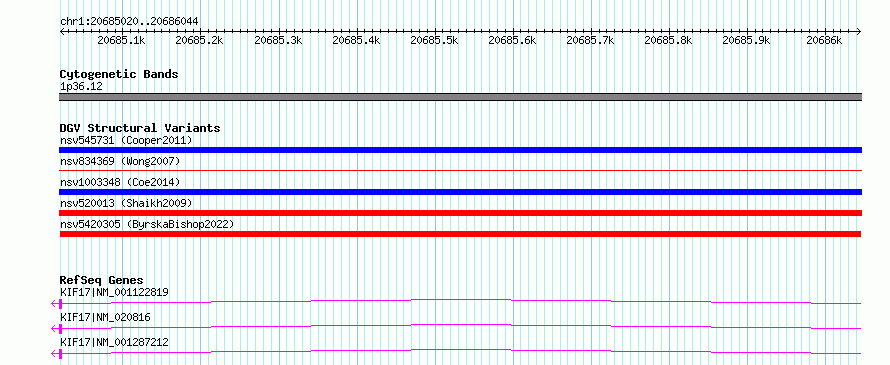Click the left arrowhead of NM_001287212 transcript
The height and width of the screenshot is (365, 890).
click(x=55, y=354)
